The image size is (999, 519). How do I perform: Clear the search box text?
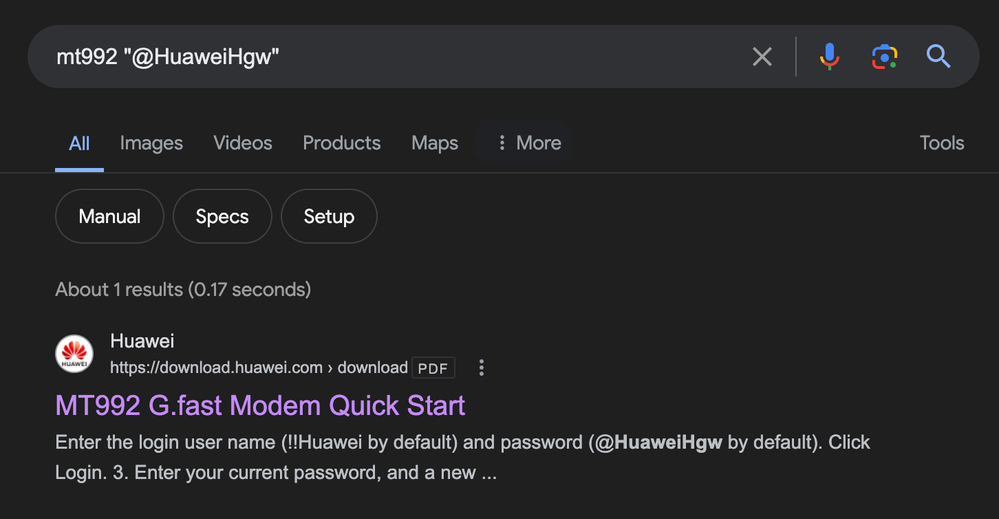[x=762, y=57]
